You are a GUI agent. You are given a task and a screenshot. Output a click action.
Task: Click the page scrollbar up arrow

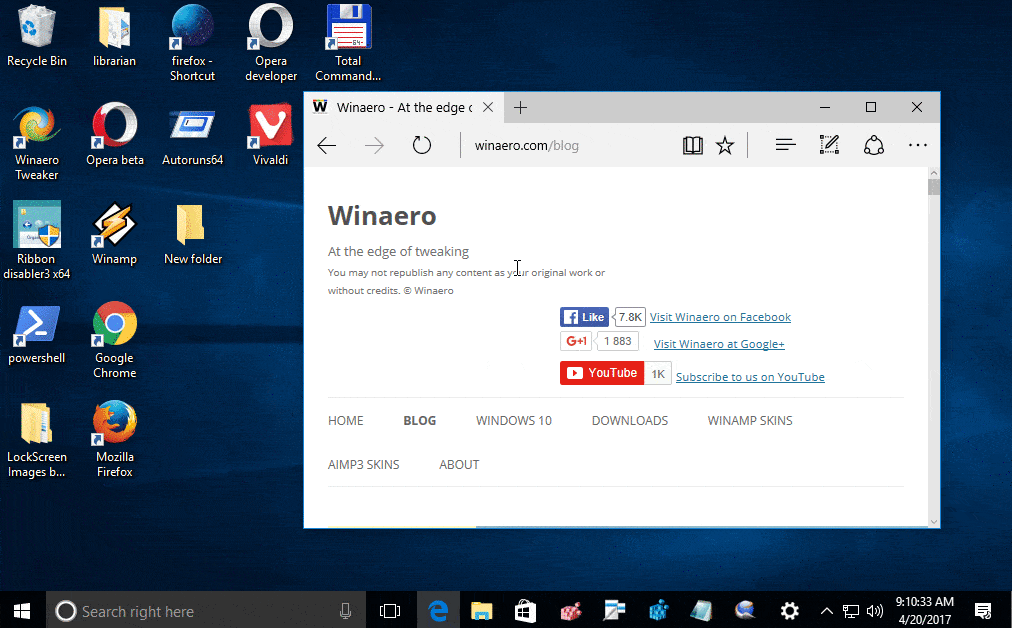[x=933, y=174]
